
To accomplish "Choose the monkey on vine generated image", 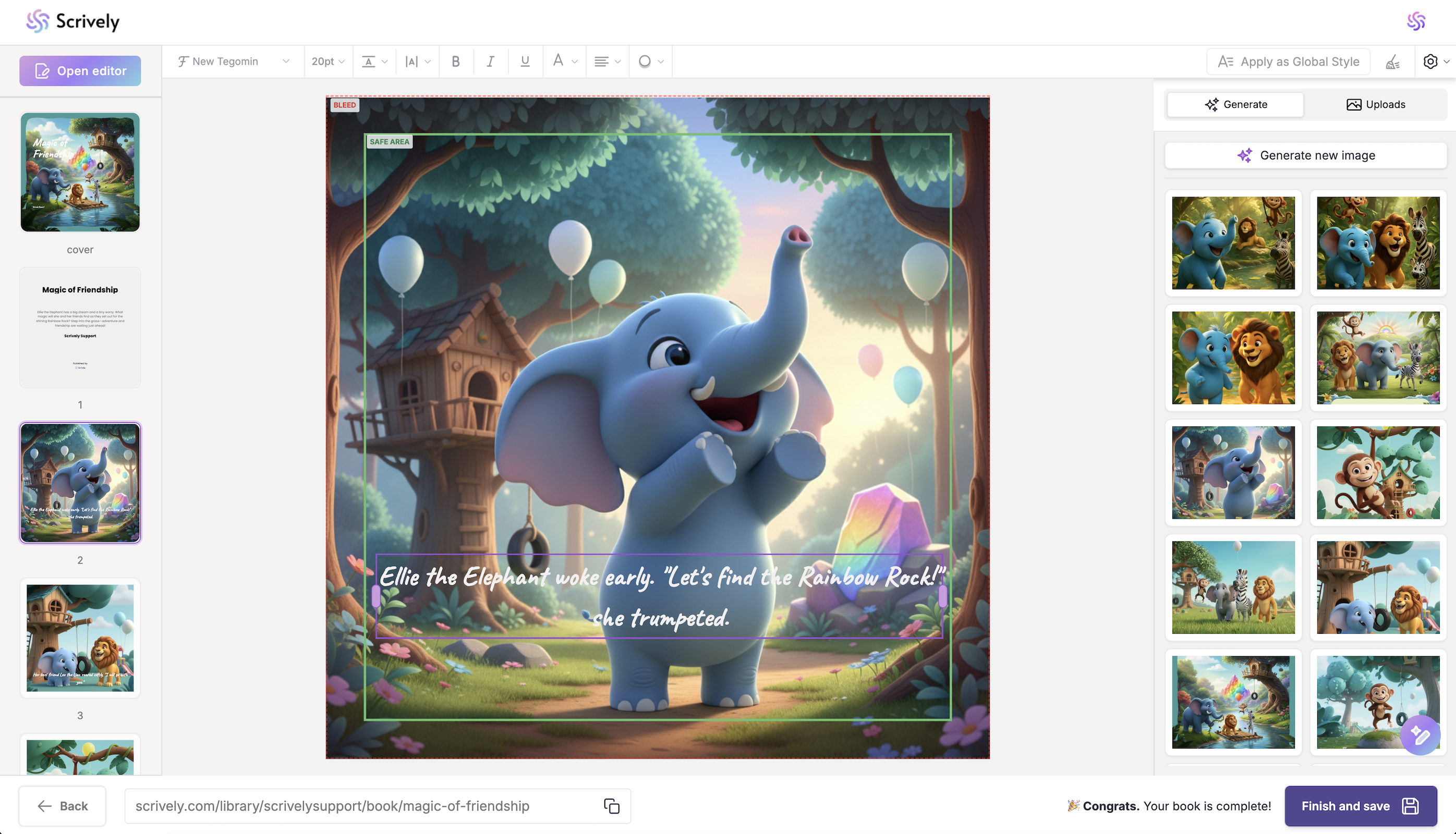I will coord(1377,473).
